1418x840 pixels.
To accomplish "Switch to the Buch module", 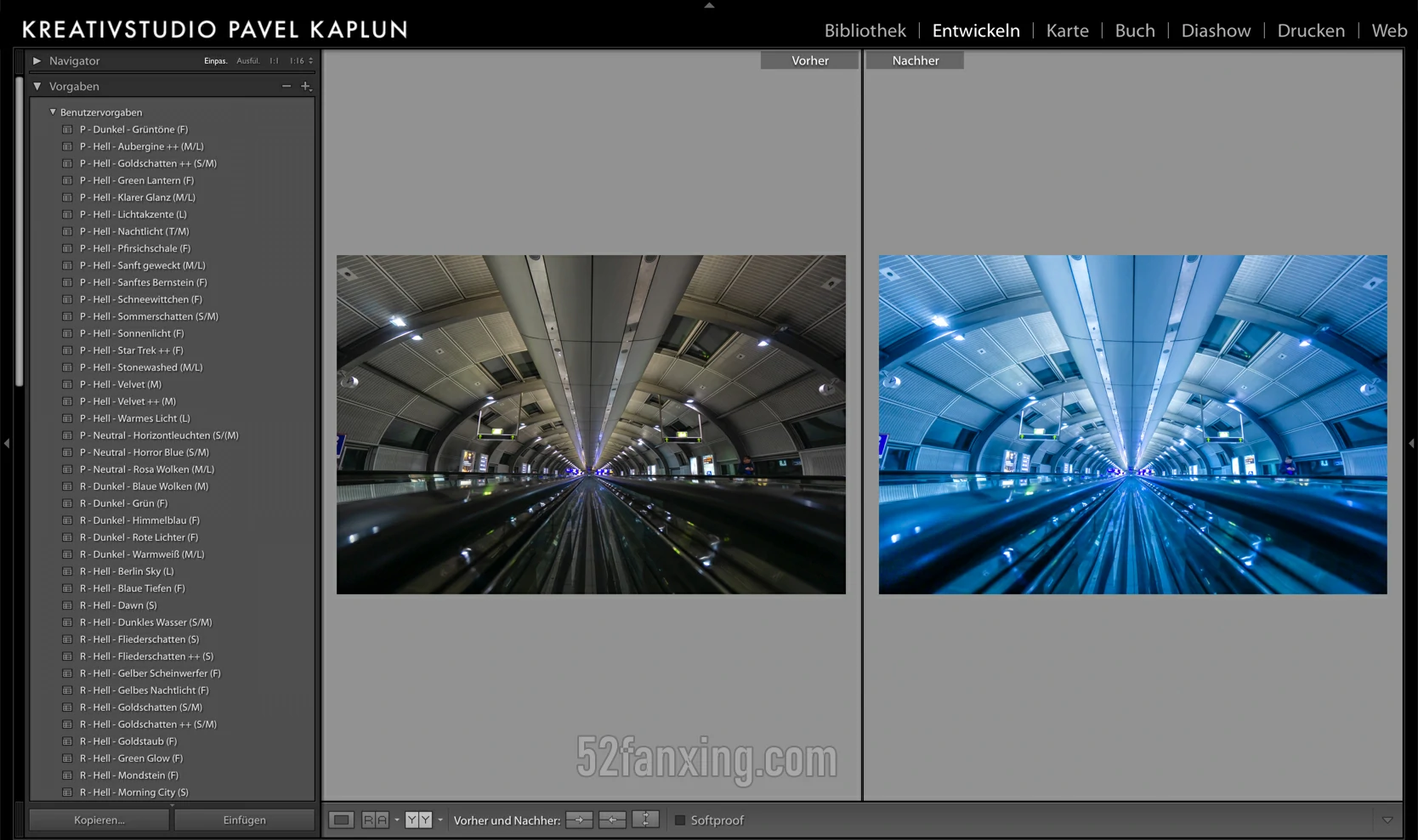I will point(1135,31).
